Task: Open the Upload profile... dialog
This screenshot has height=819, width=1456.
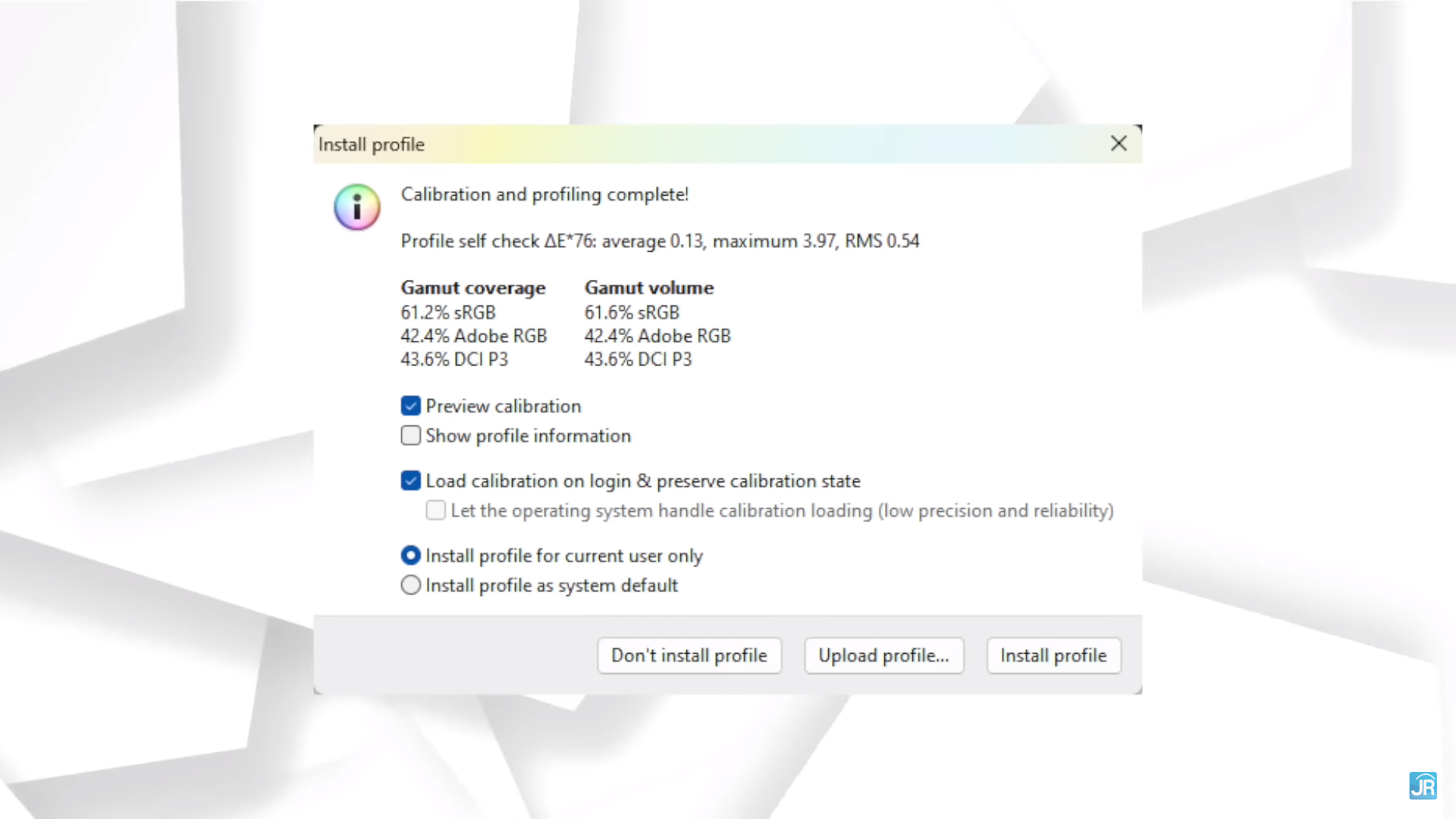Action: (x=883, y=655)
